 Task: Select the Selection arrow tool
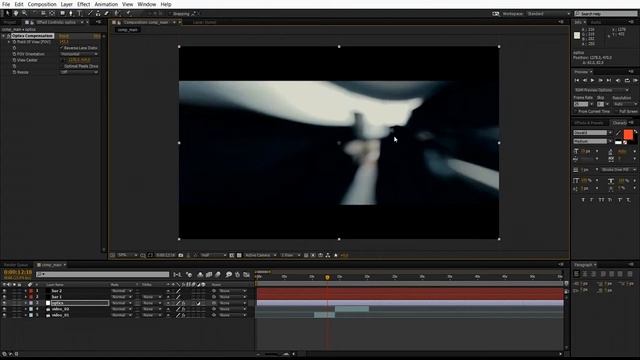tap(7, 13)
